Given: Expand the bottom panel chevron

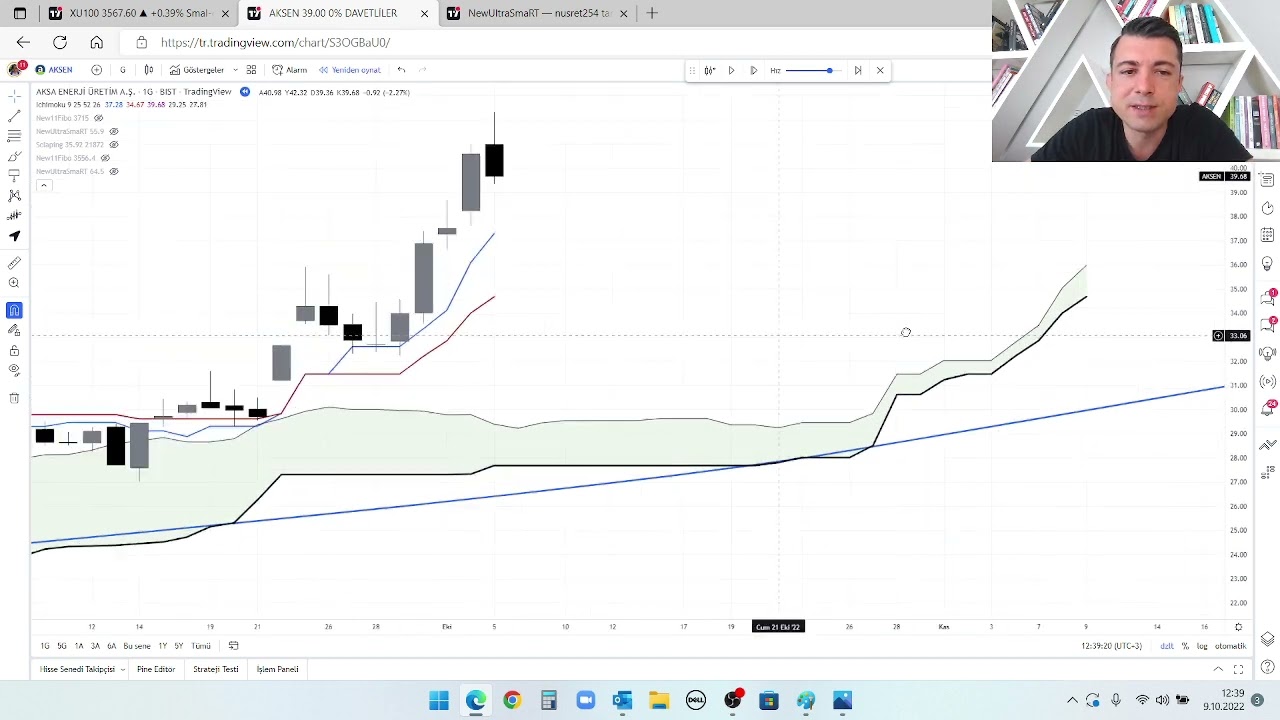Looking at the screenshot, I should point(1218,669).
